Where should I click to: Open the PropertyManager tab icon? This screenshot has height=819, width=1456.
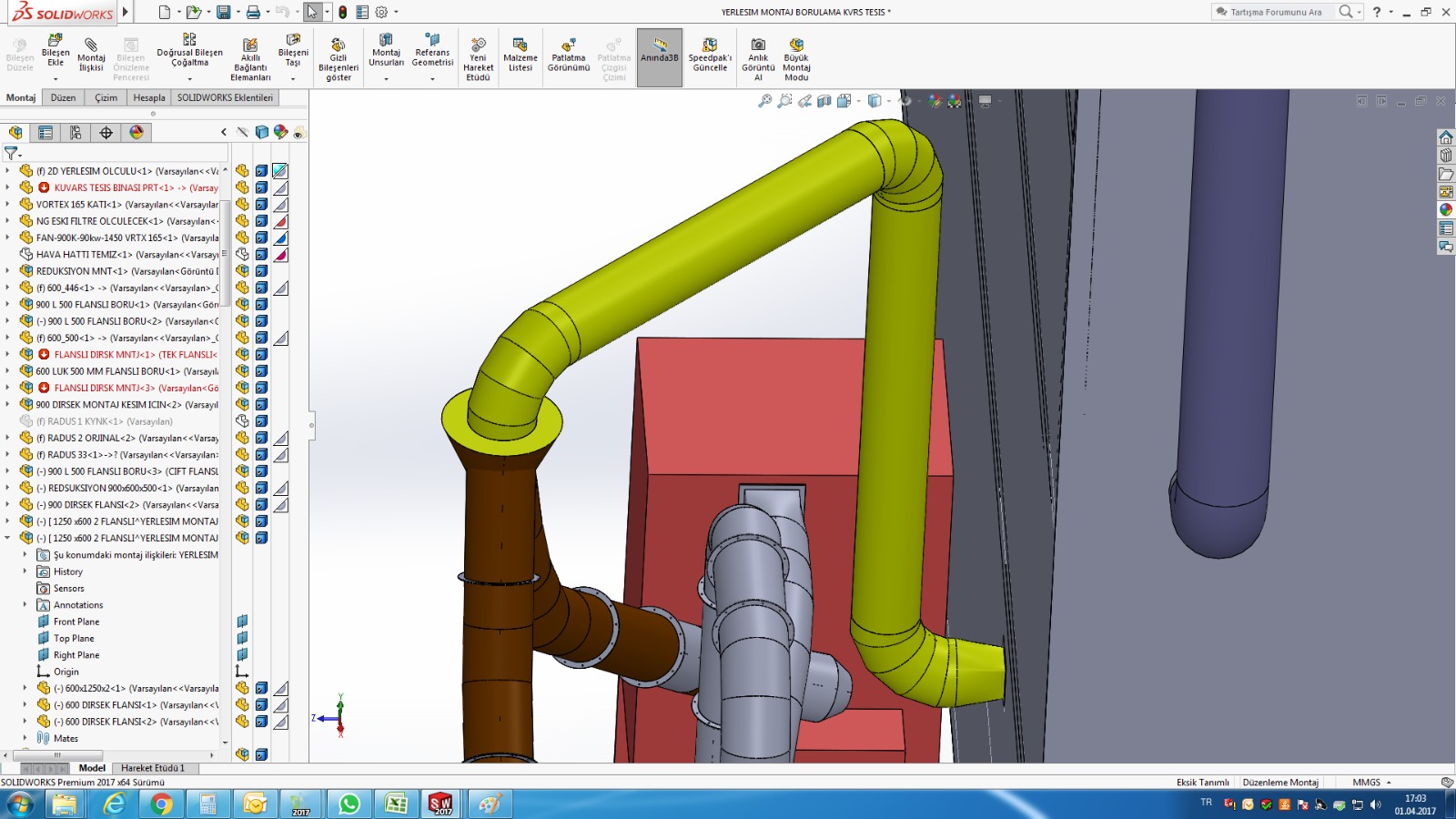click(45, 133)
